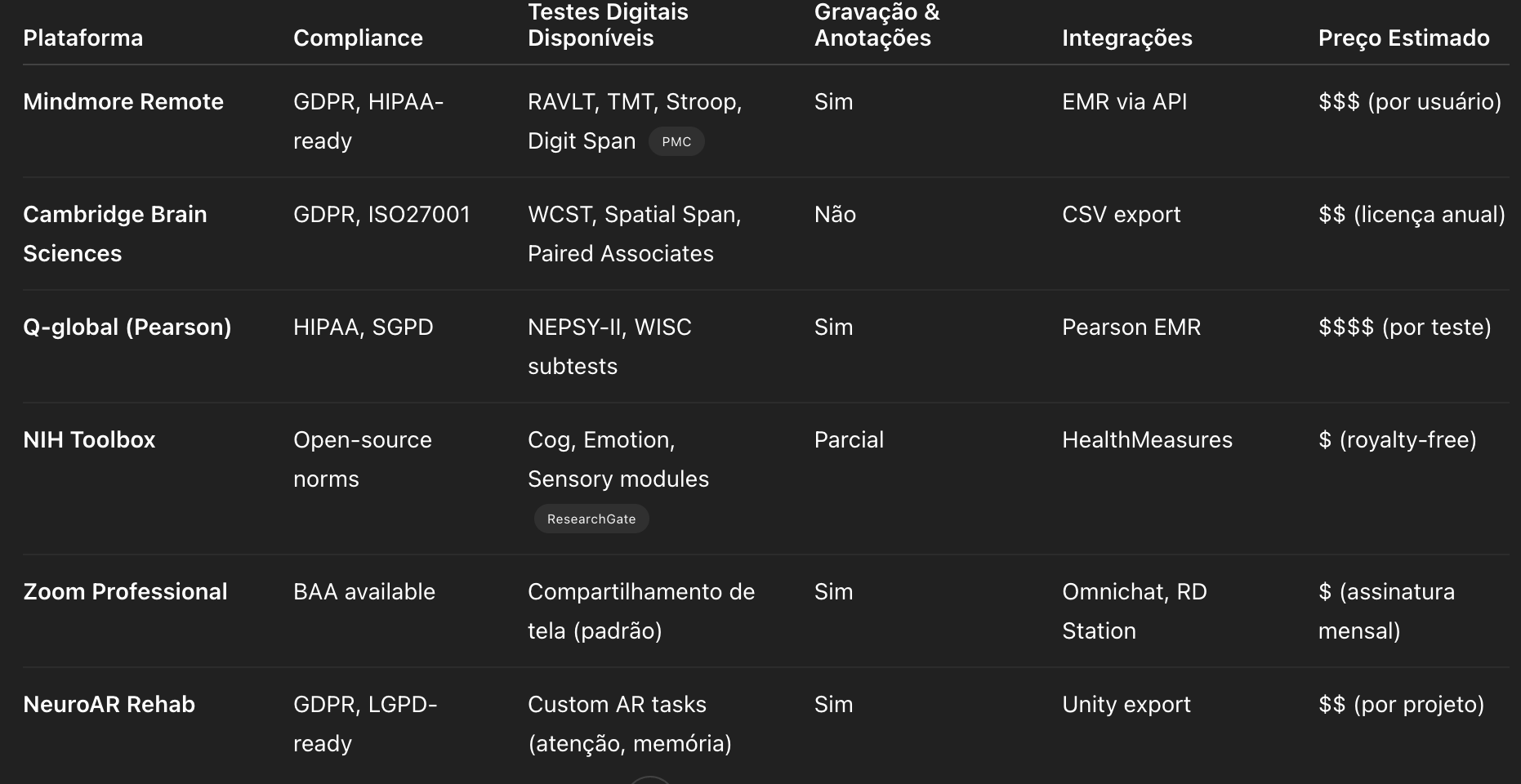Viewport: 1521px width, 784px height.
Task: Click the NIH Toolbox platform name
Action: click(89, 440)
